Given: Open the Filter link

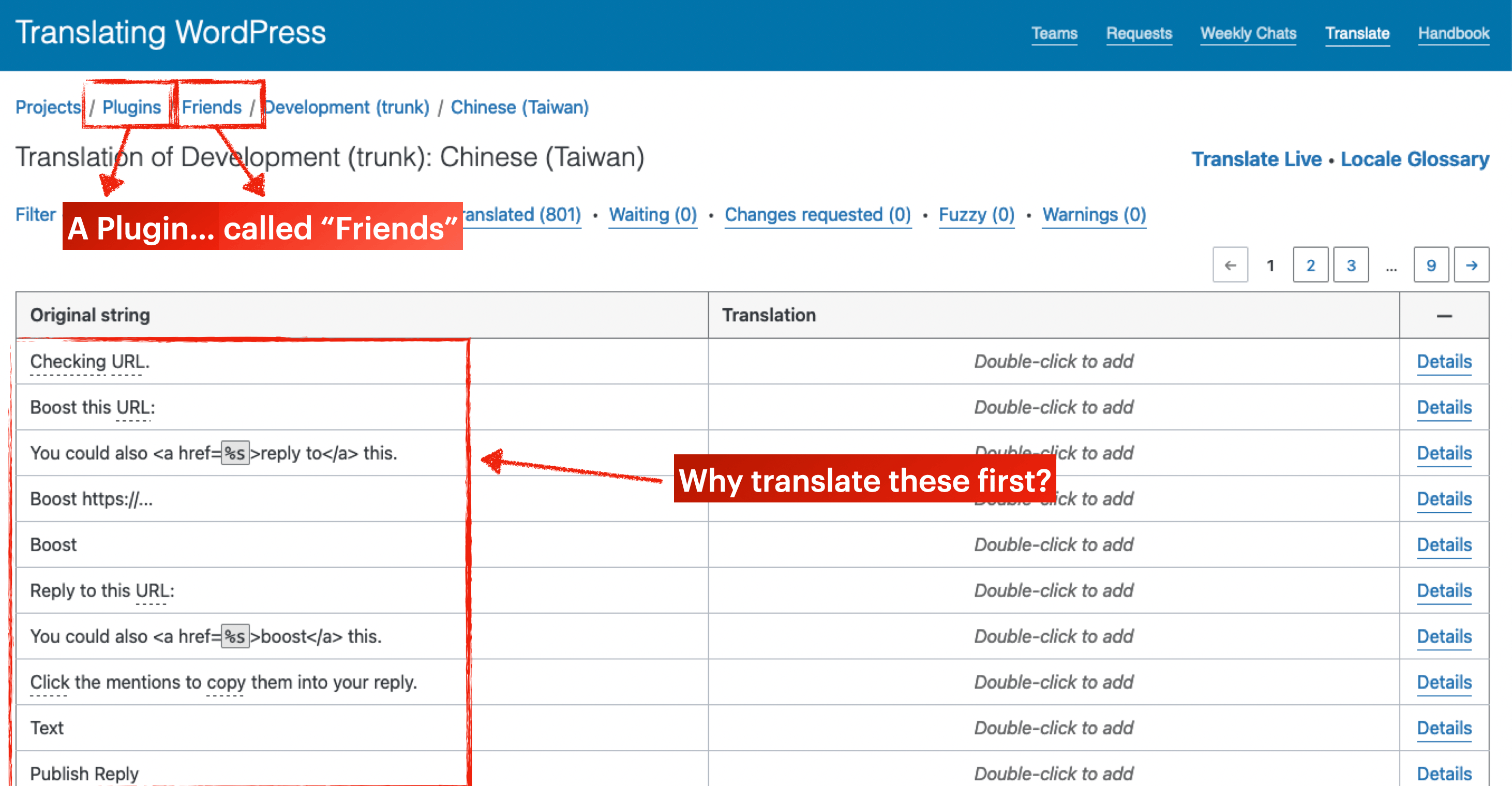Looking at the screenshot, I should [x=35, y=215].
